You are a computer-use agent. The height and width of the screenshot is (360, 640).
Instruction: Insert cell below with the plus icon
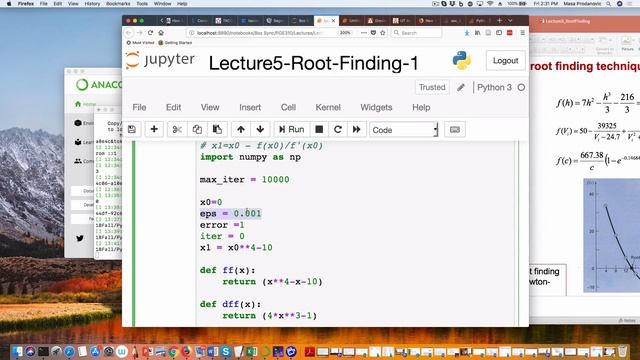(154, 129)
